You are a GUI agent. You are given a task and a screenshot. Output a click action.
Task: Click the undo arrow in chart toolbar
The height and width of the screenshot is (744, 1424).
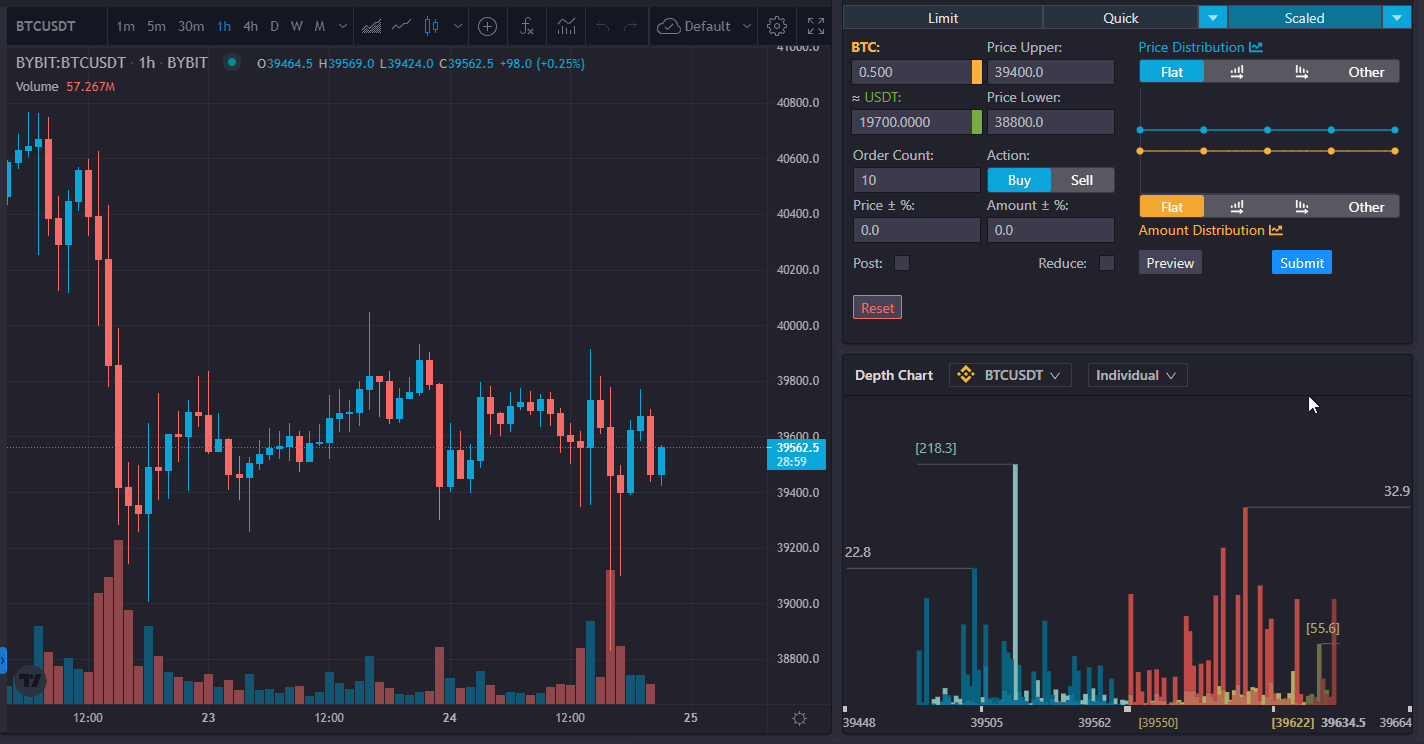[602, 26]
